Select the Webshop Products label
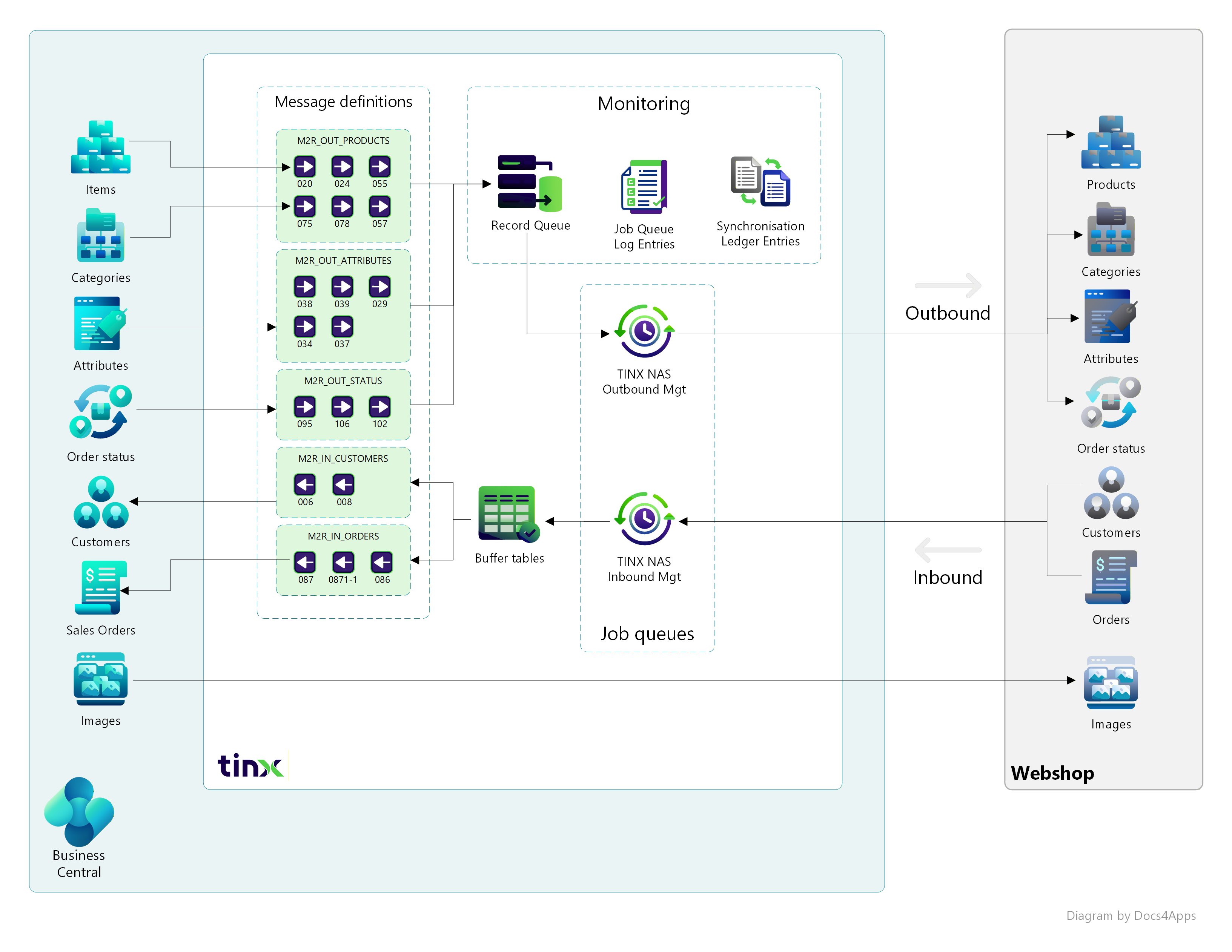The height and width of the screenshot is (952, 1232). pos(1111,185)
